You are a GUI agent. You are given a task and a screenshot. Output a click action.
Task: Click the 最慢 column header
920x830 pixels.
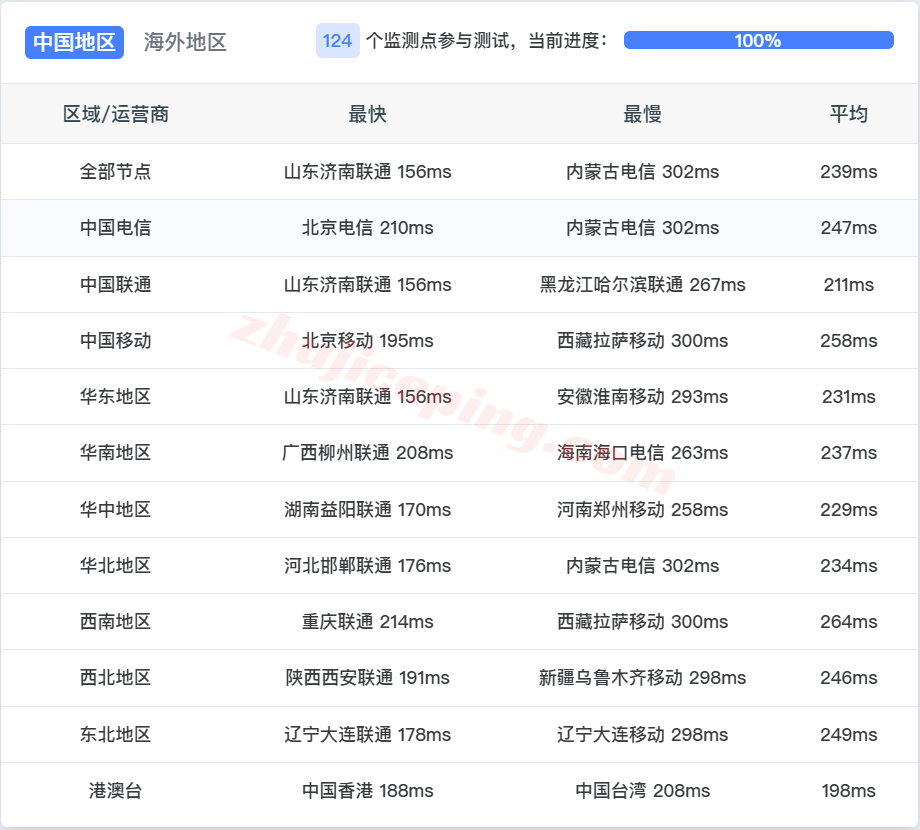click(642, 114)
